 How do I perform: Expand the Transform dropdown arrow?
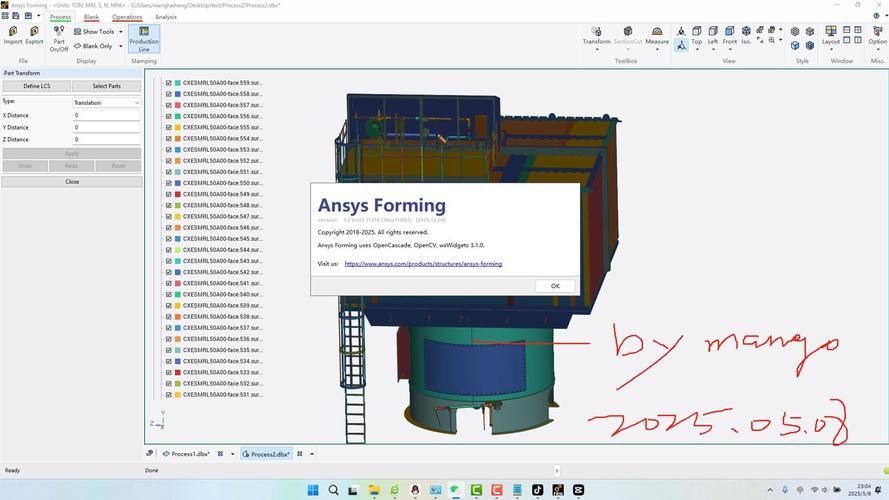point(596,49)
